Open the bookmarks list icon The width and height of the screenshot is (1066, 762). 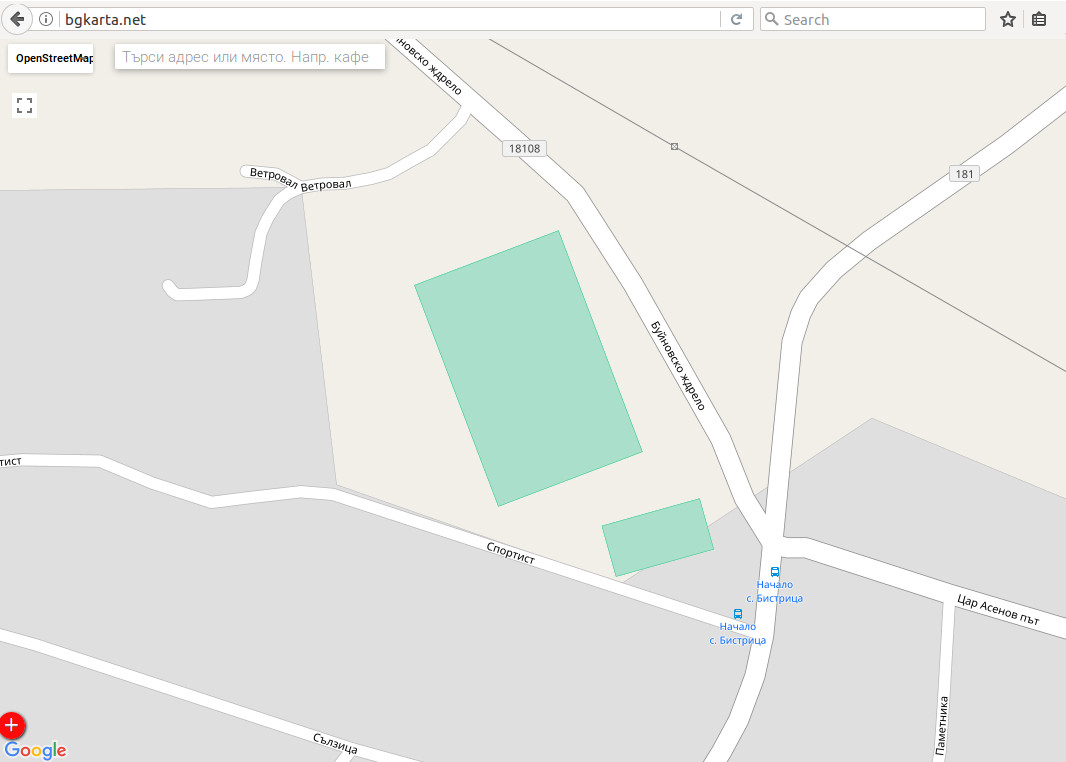point(1039,19)
